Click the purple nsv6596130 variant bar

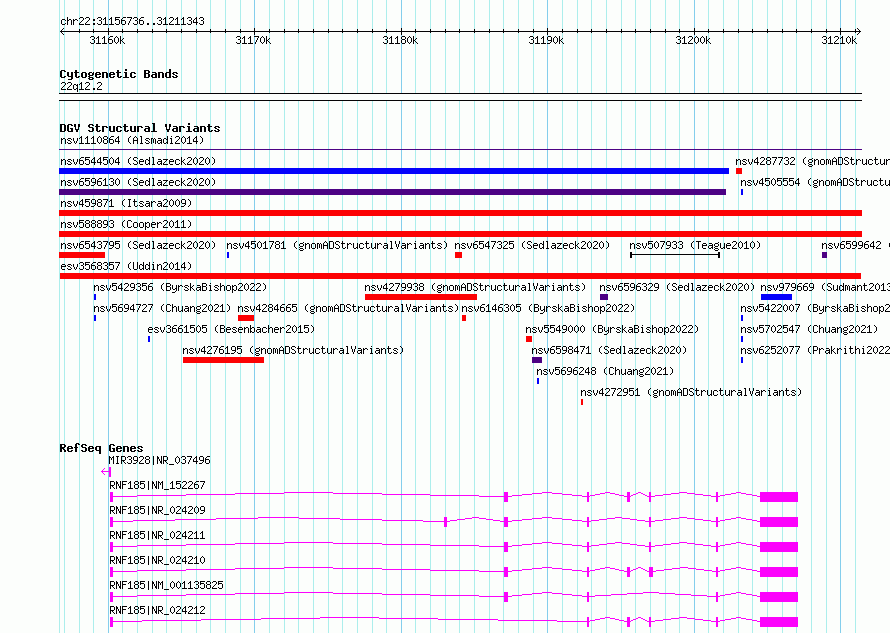point(392,192)
